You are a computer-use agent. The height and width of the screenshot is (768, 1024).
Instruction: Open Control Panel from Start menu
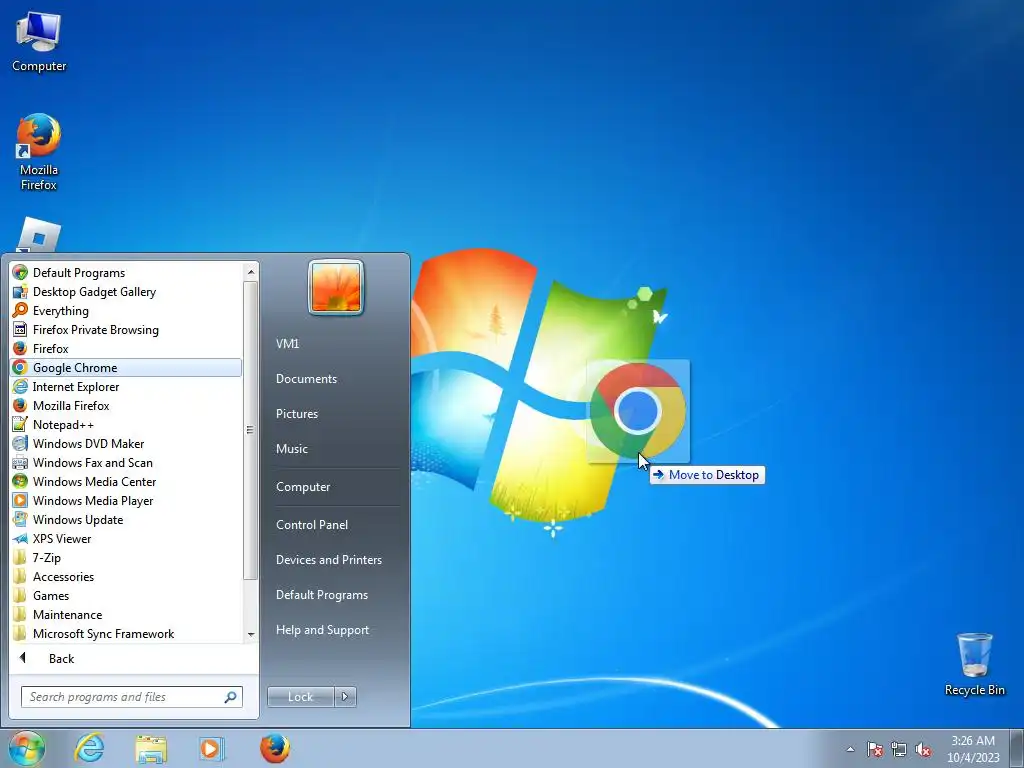pyautogui.click(x=312, y=524)
